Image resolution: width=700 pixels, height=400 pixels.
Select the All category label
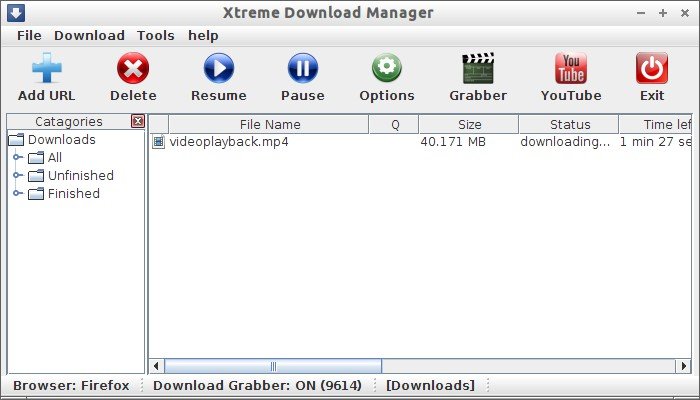click(55, 158)
